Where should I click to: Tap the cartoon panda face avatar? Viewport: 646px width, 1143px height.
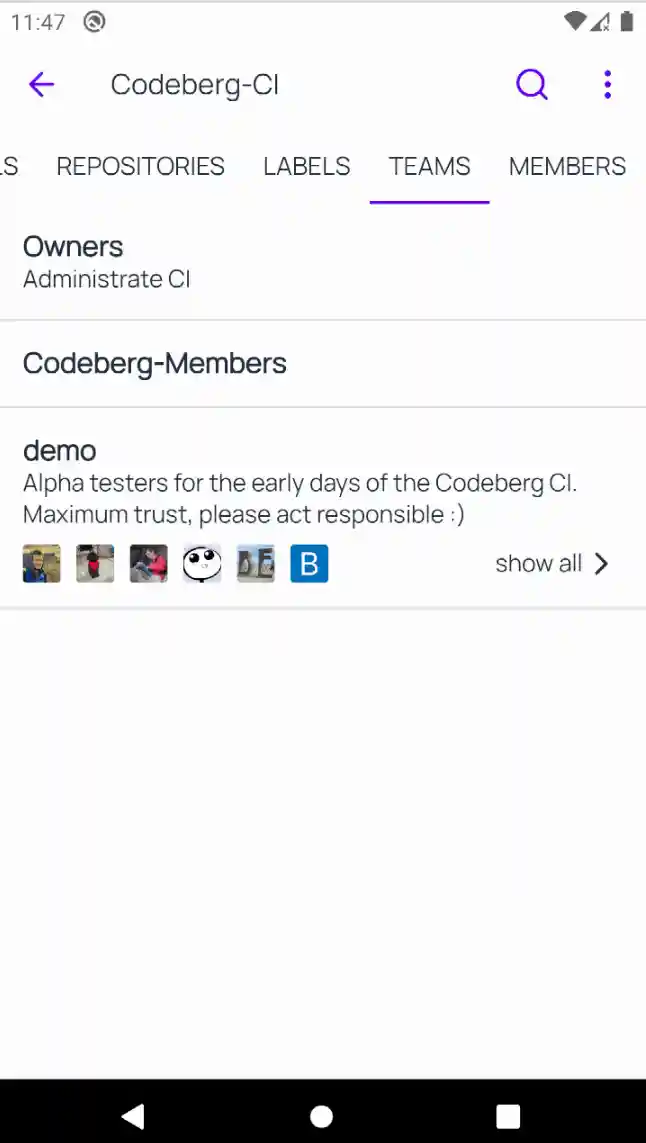click(x=202, y=564)
